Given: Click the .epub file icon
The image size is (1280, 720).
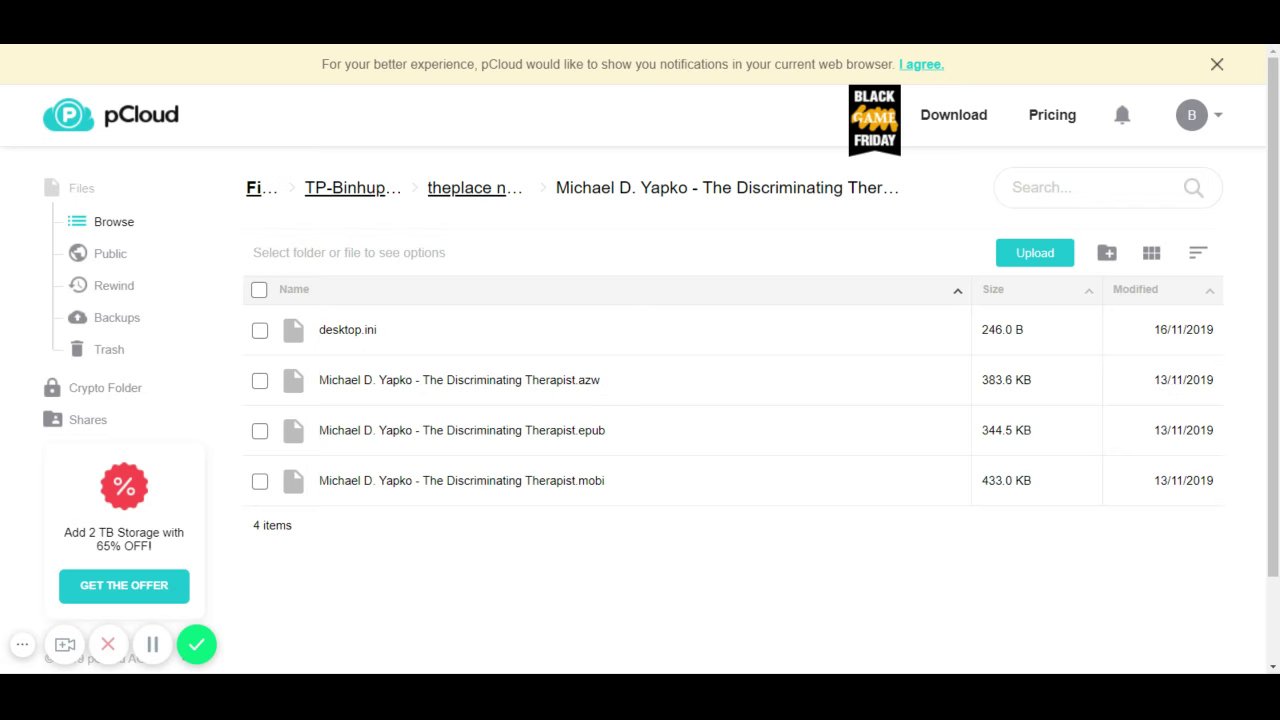Looking at the screenshot, I should tap(293, 430).
